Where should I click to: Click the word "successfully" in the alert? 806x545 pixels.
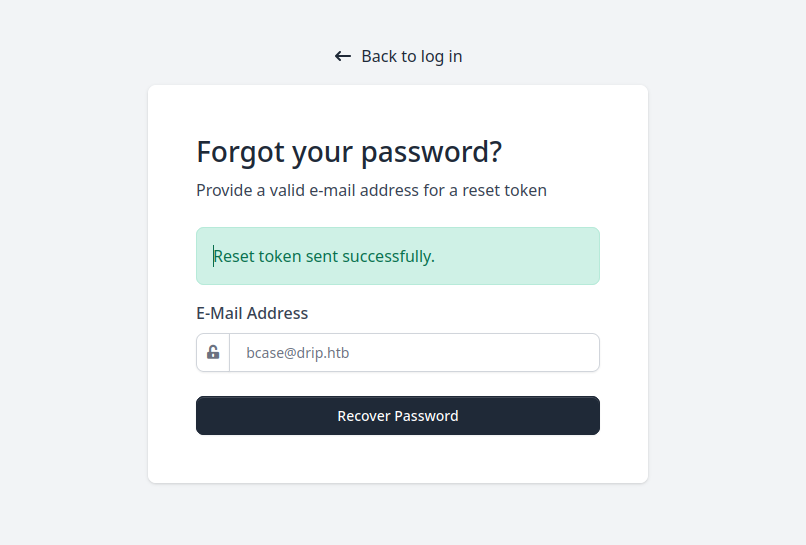(388, 256)
